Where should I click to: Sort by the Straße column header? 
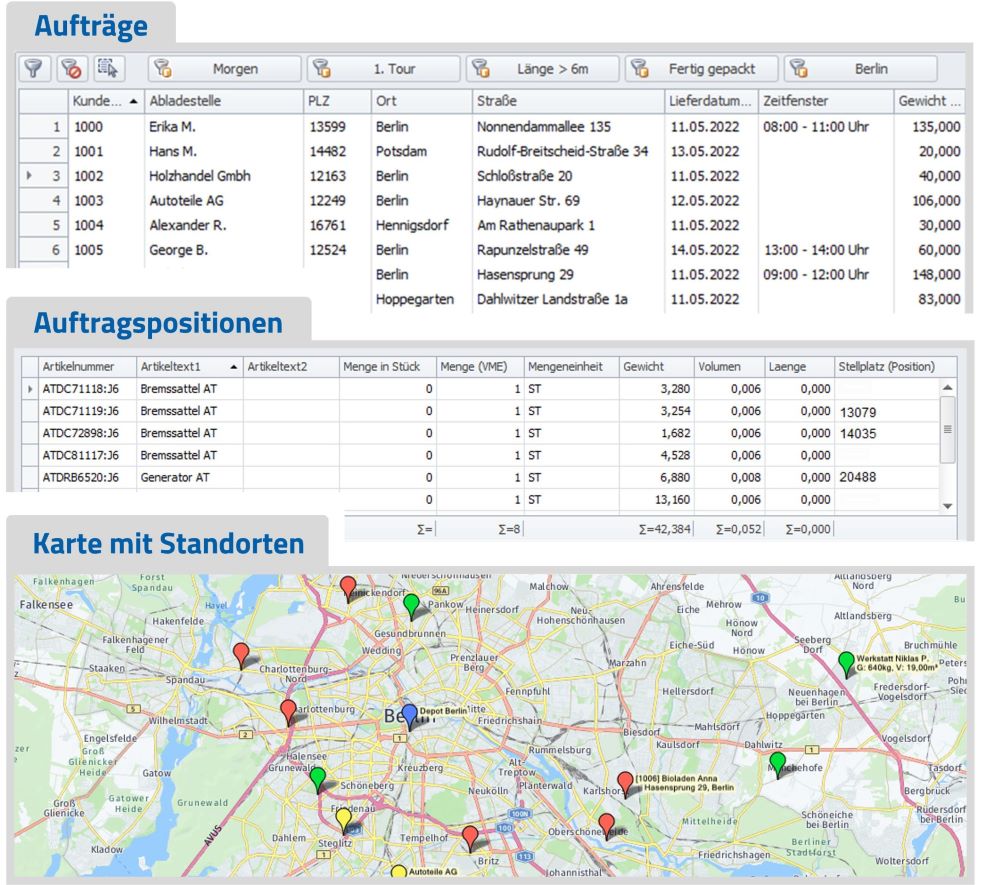[568, 101]
